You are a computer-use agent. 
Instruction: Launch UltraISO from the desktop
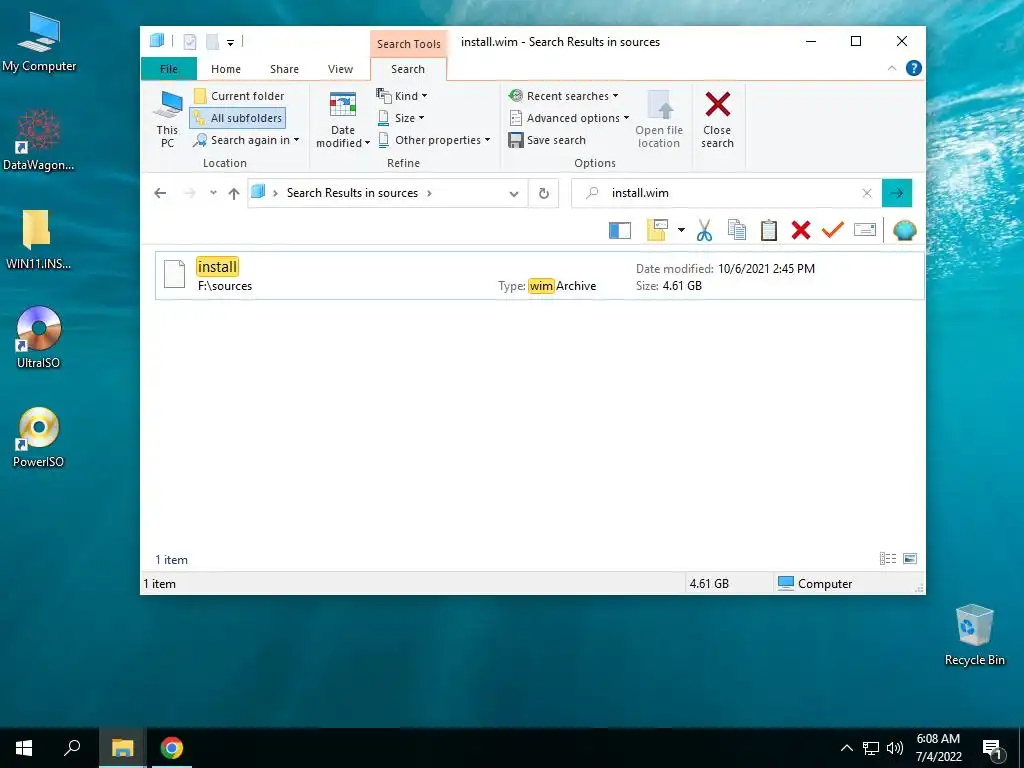coord(39,338)
